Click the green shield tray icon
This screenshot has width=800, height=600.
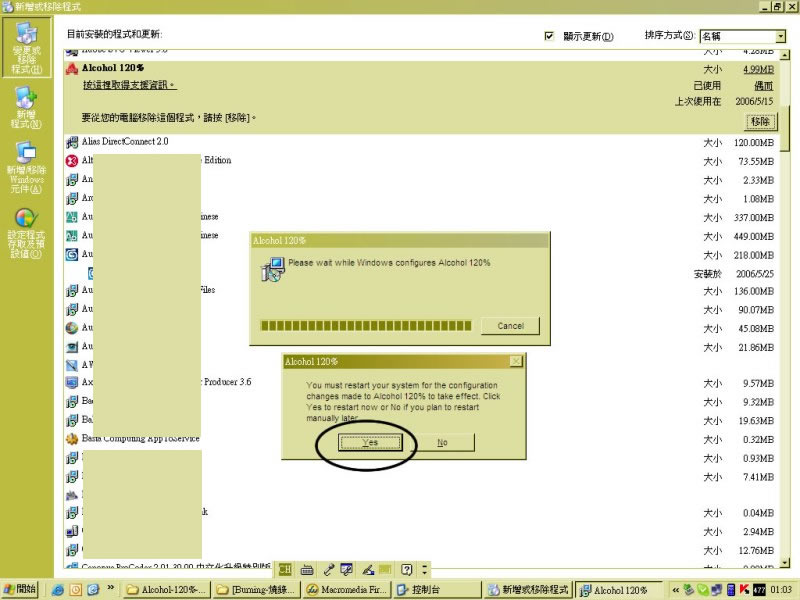click(x=703, y=590)
